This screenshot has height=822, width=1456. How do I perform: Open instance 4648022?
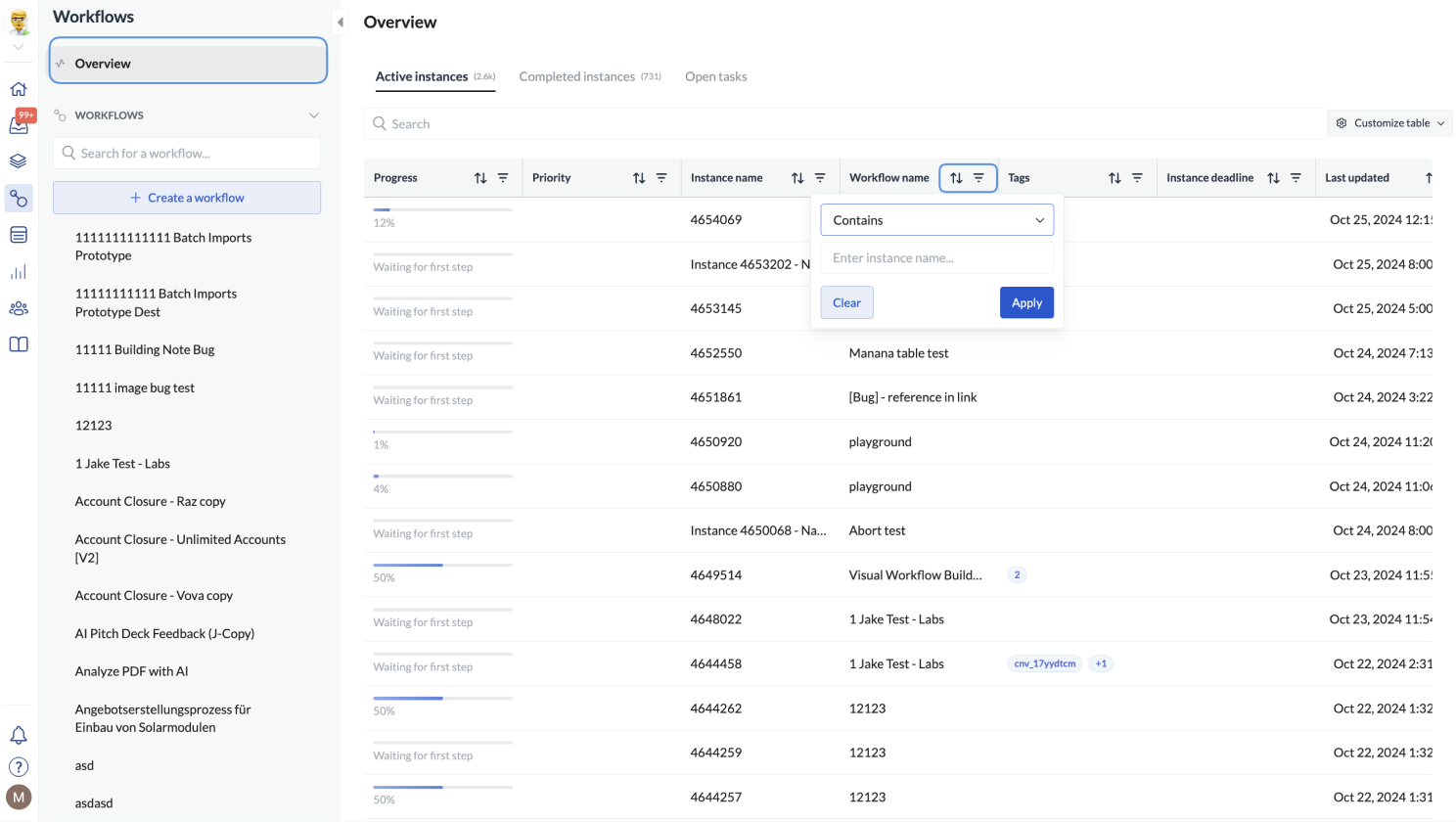(x=716, y=619)
